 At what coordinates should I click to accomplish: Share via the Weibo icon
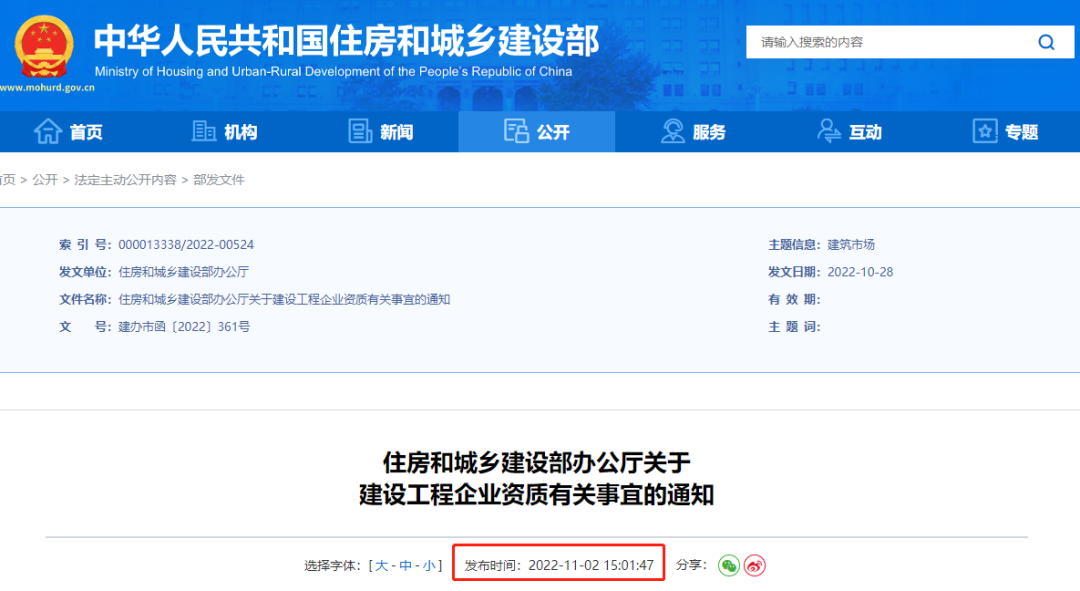(x=755, y=566)
